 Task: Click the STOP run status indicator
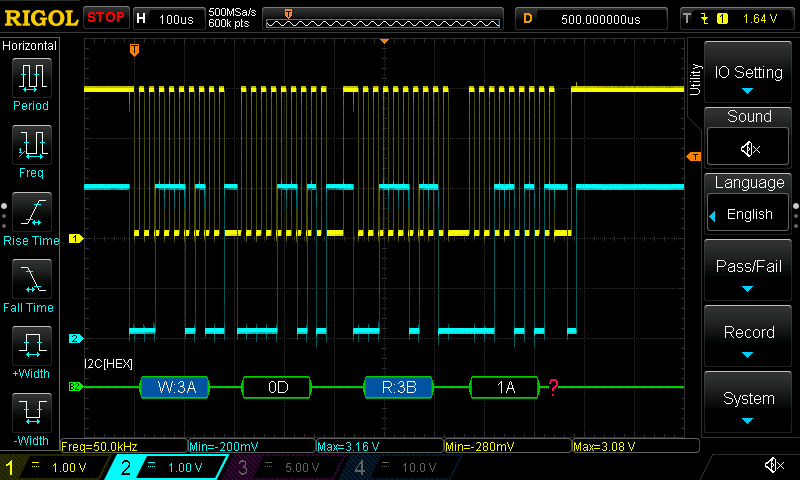(106, 17)
